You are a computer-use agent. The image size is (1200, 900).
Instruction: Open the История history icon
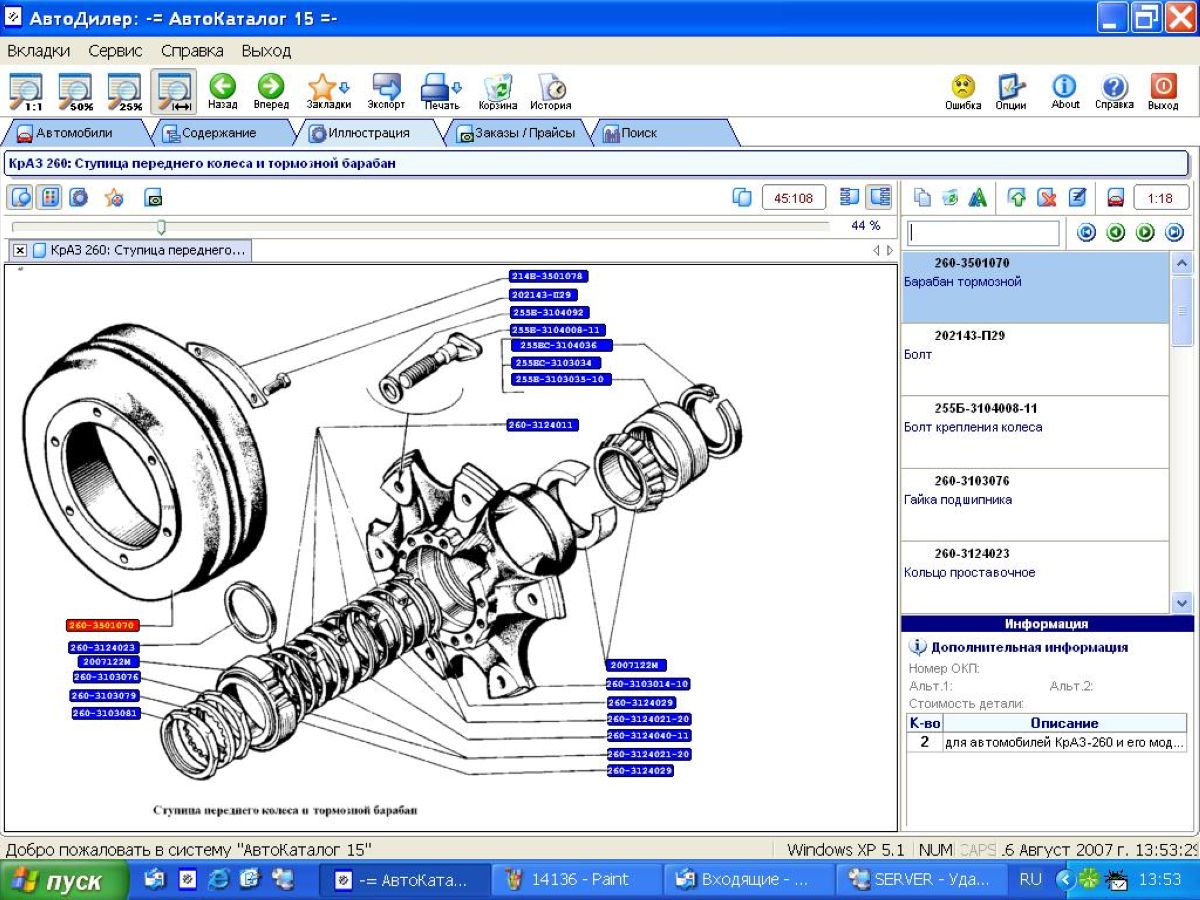[x=550, y=90]
